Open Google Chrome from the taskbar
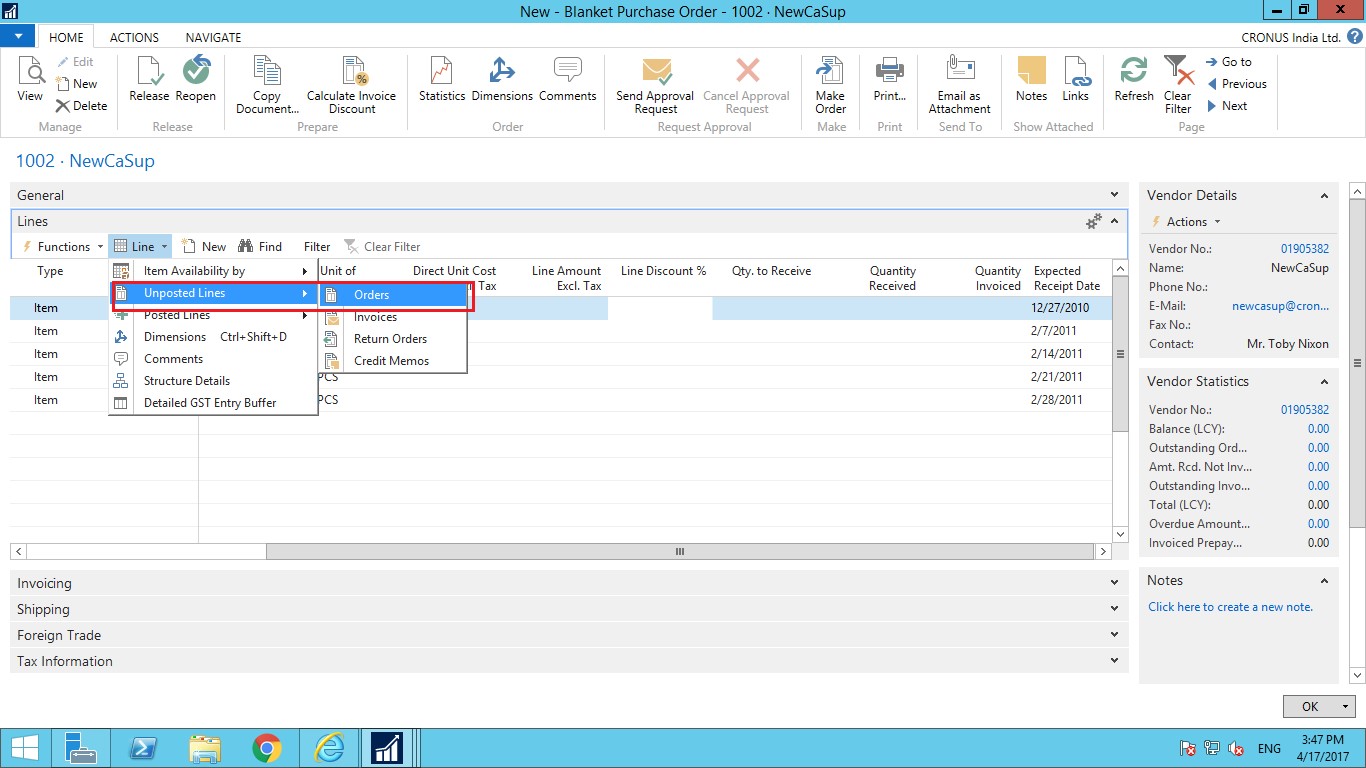The image size is (1366, 768). pyautogui.click(x=266, y=748)
